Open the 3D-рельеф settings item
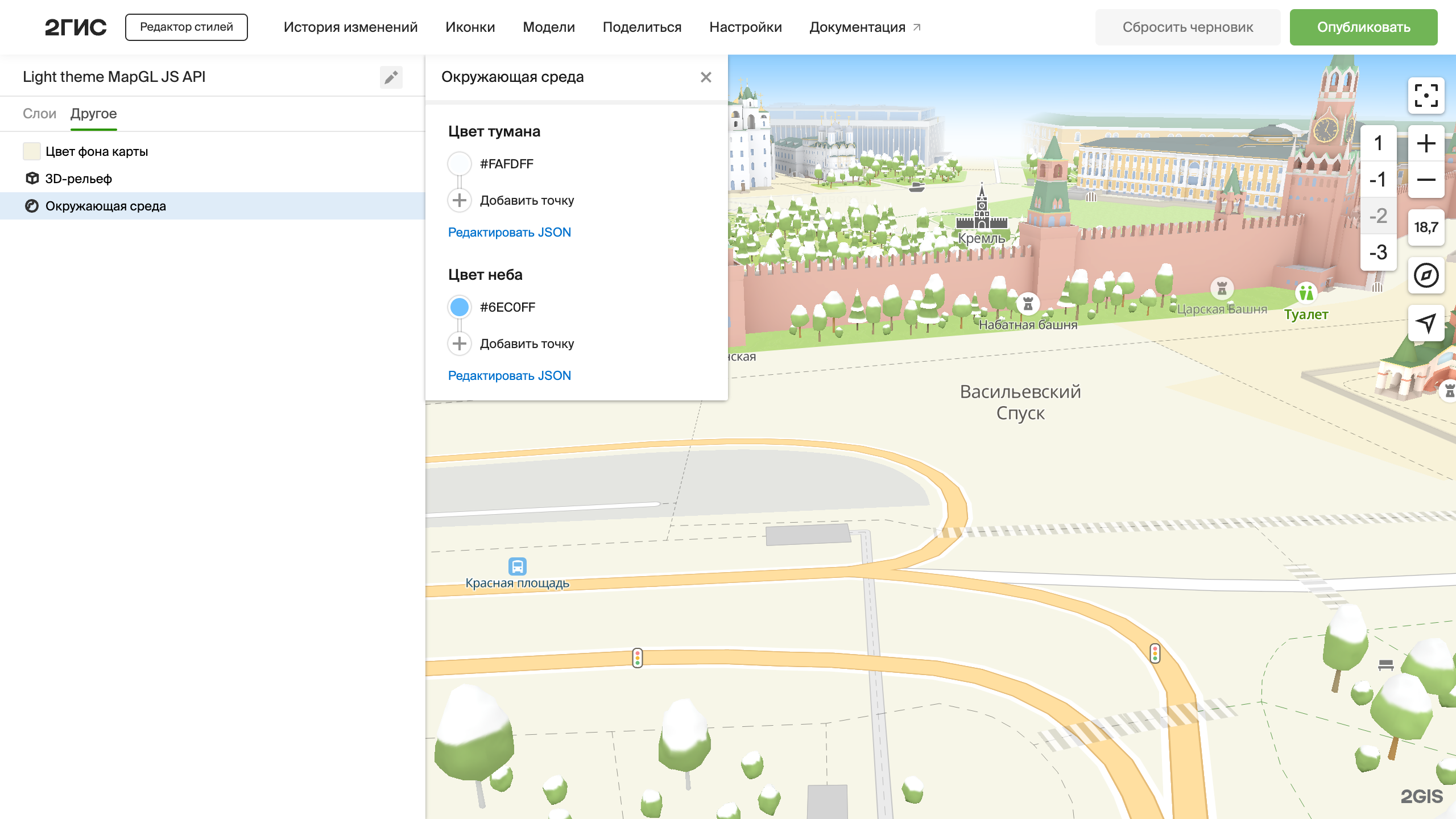This screenshot has height=819, width=1456. click(x=78, y=179)
